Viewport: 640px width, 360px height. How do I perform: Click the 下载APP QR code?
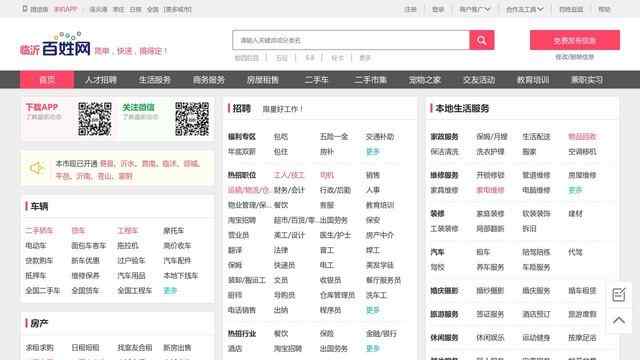pos(95,119)
